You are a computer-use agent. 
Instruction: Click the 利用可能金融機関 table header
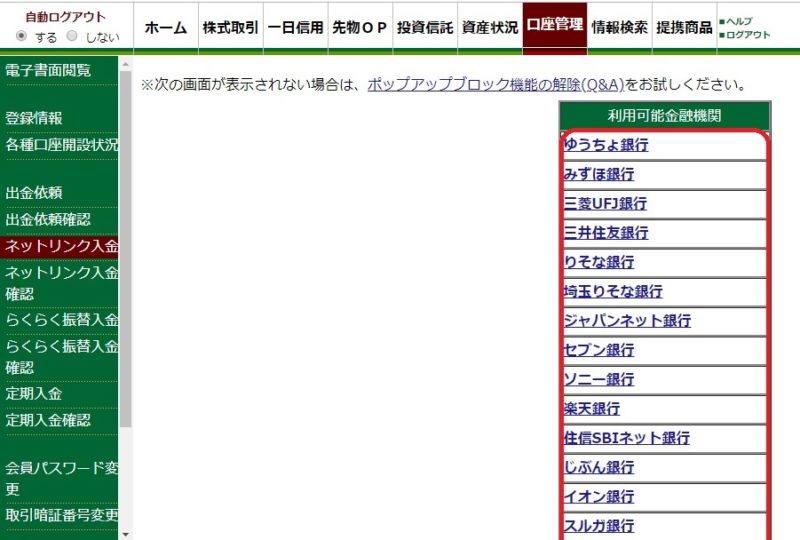(x=665, y=116)
